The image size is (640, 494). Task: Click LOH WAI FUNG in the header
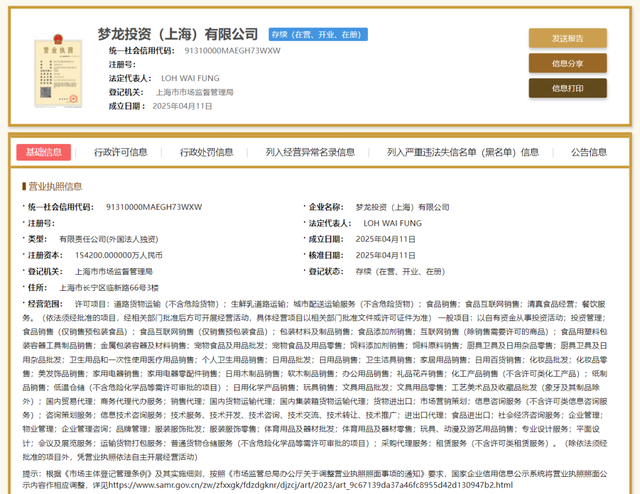pos(190,78)
